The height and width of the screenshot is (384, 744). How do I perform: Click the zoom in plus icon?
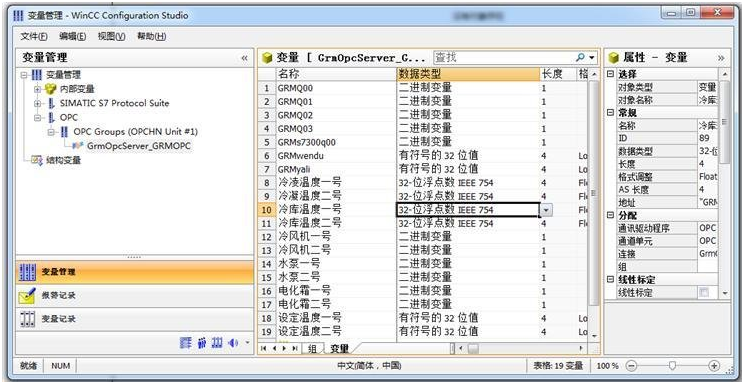[x=714, y=366]
